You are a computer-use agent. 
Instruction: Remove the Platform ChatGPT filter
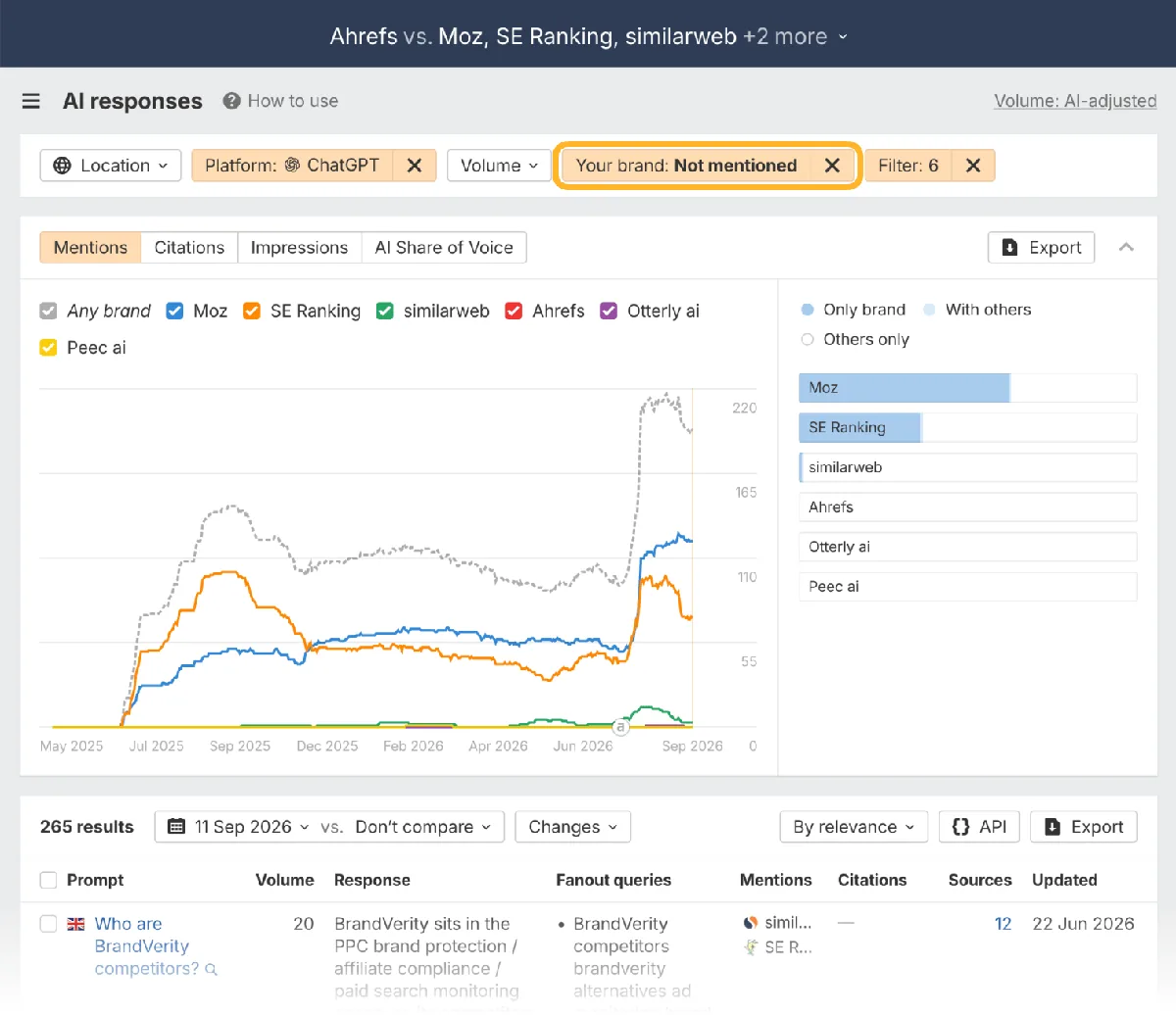click(x=415, y=166)
